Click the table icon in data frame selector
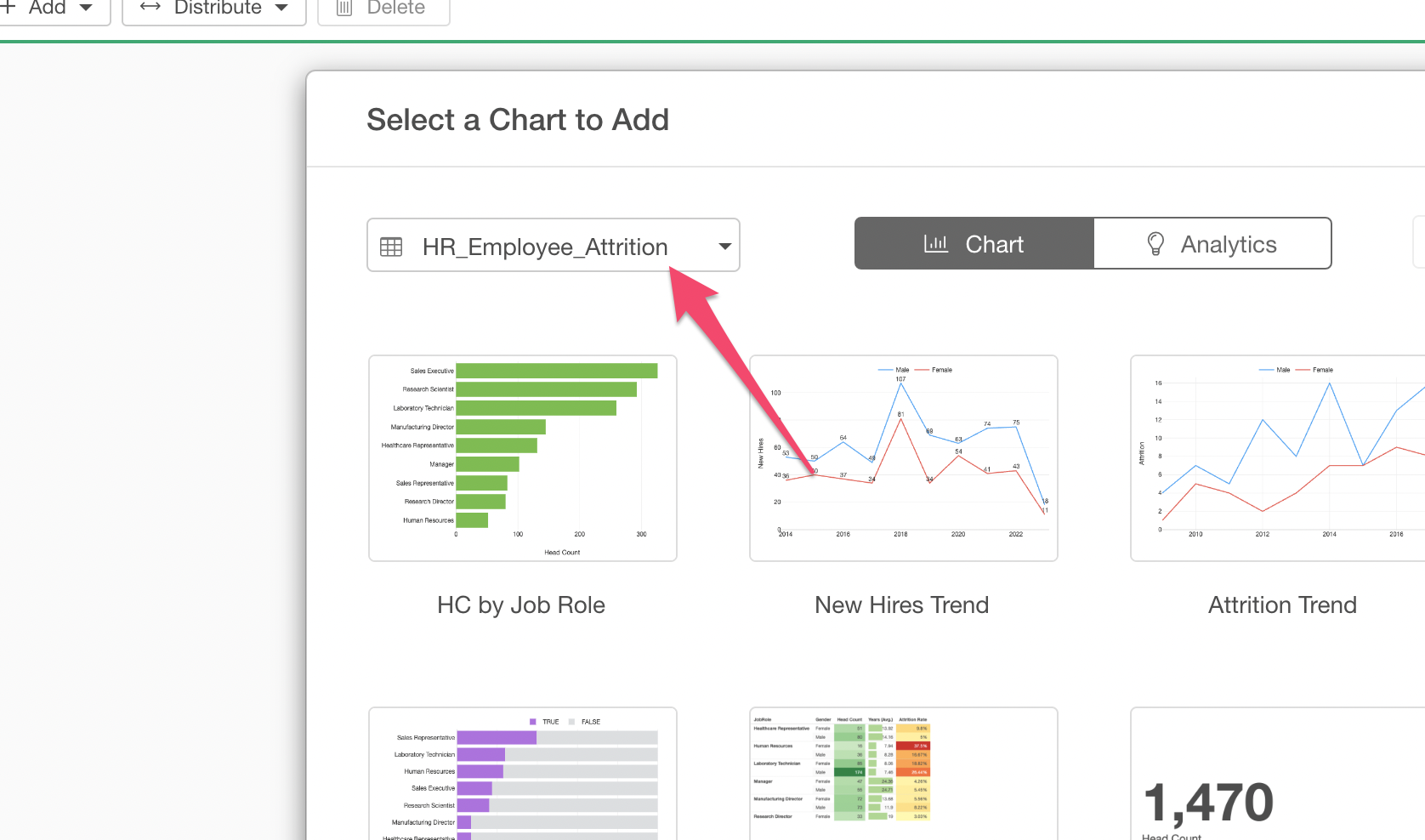The width and height of the screenshot is (1425, 840). click(391, 247)
